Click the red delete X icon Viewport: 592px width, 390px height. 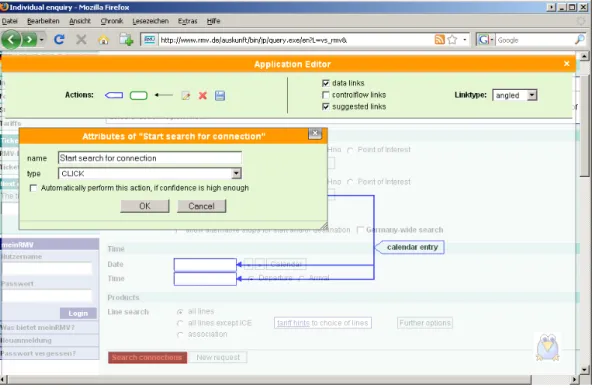coord(203,96)
